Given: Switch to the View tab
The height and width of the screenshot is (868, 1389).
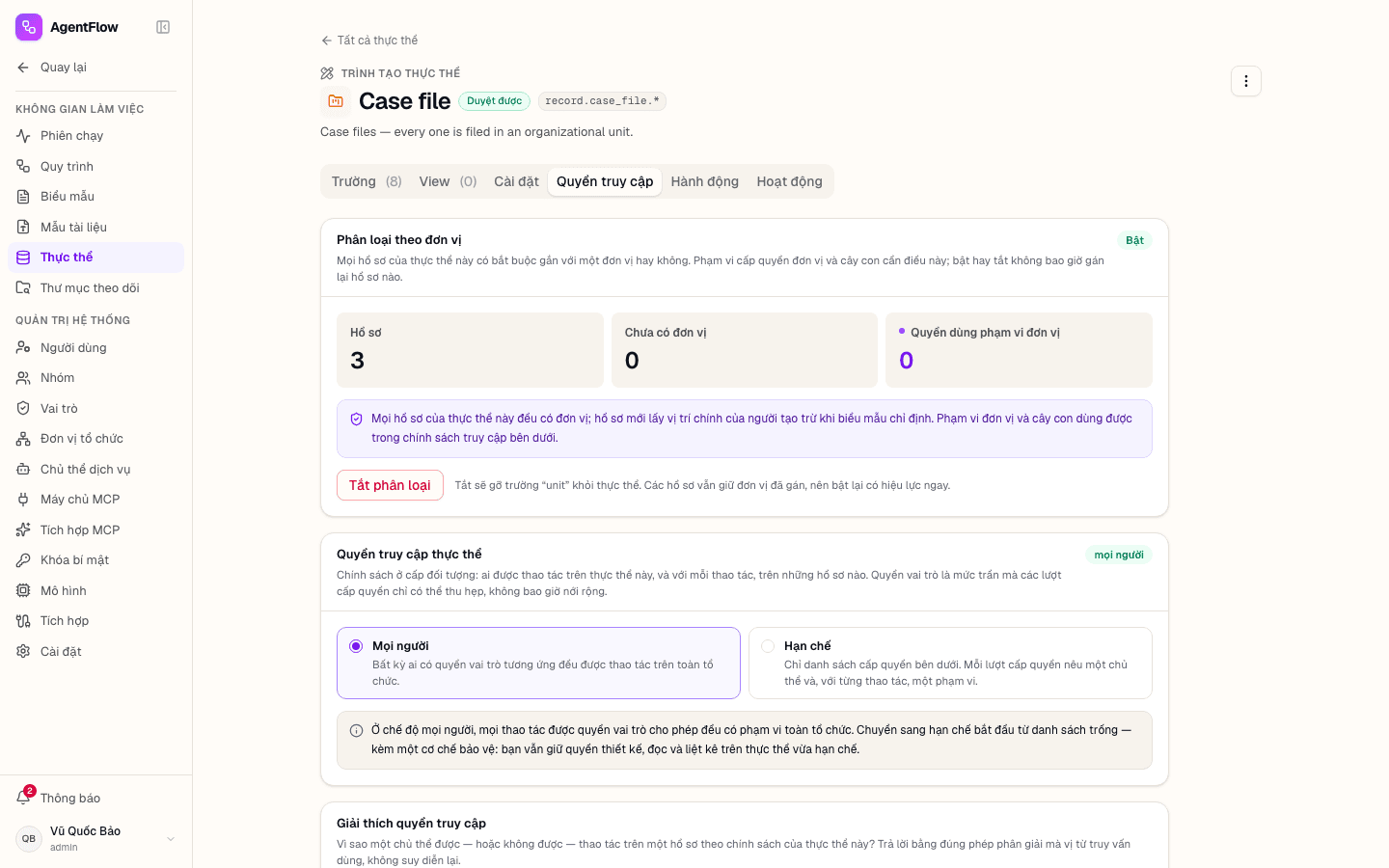Looking at the screenshot, I should [448, 181].
